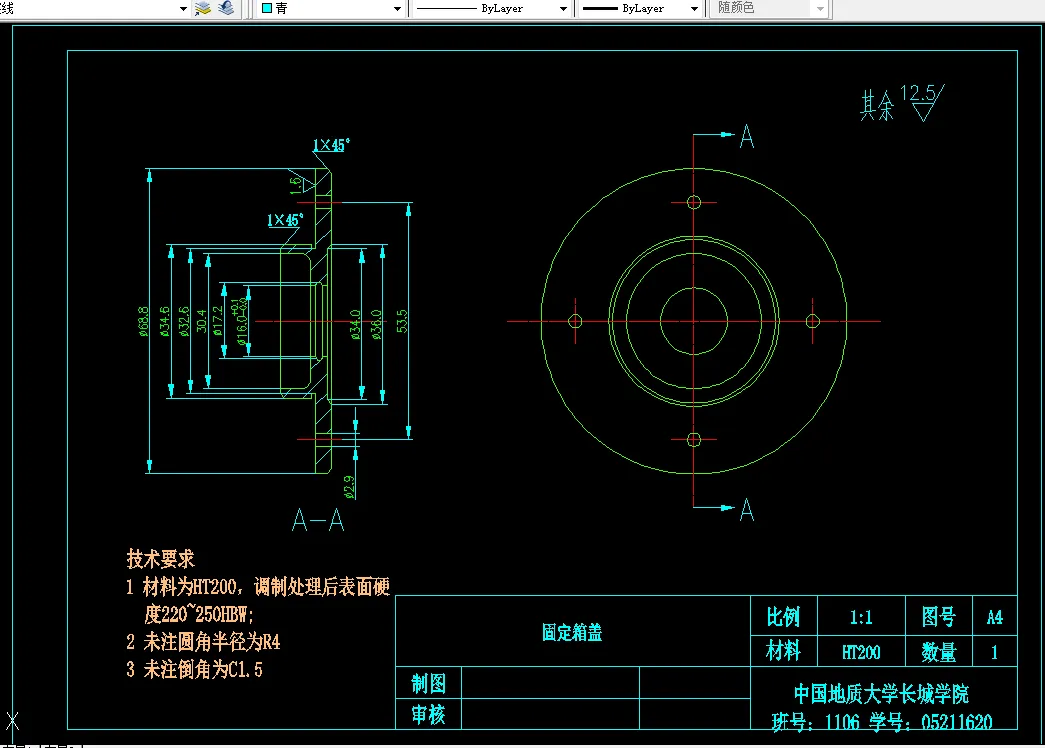Click the HT200 material entry in title block

pos(861,651)
